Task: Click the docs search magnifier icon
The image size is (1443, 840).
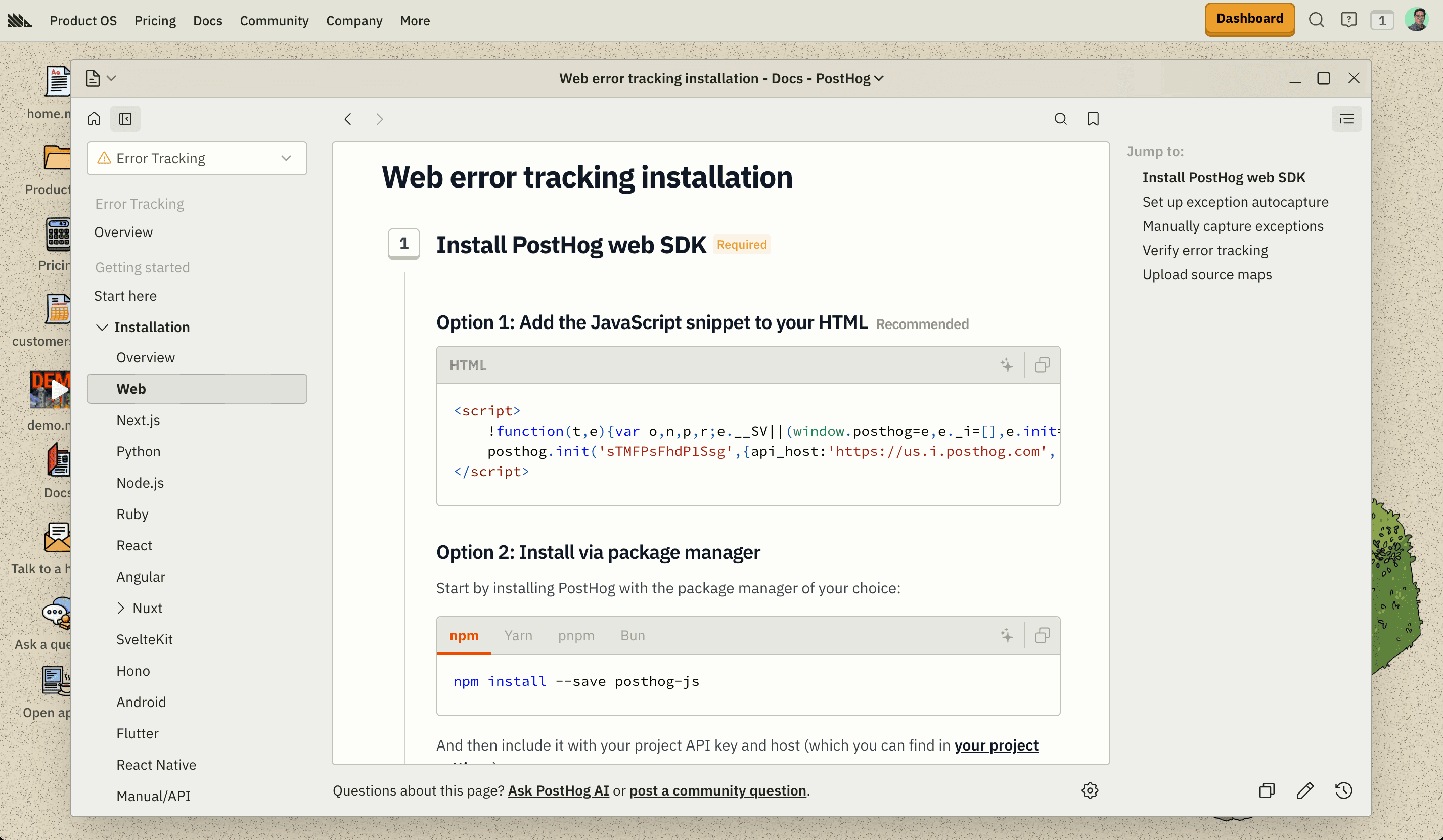Action: point(1060,119)
